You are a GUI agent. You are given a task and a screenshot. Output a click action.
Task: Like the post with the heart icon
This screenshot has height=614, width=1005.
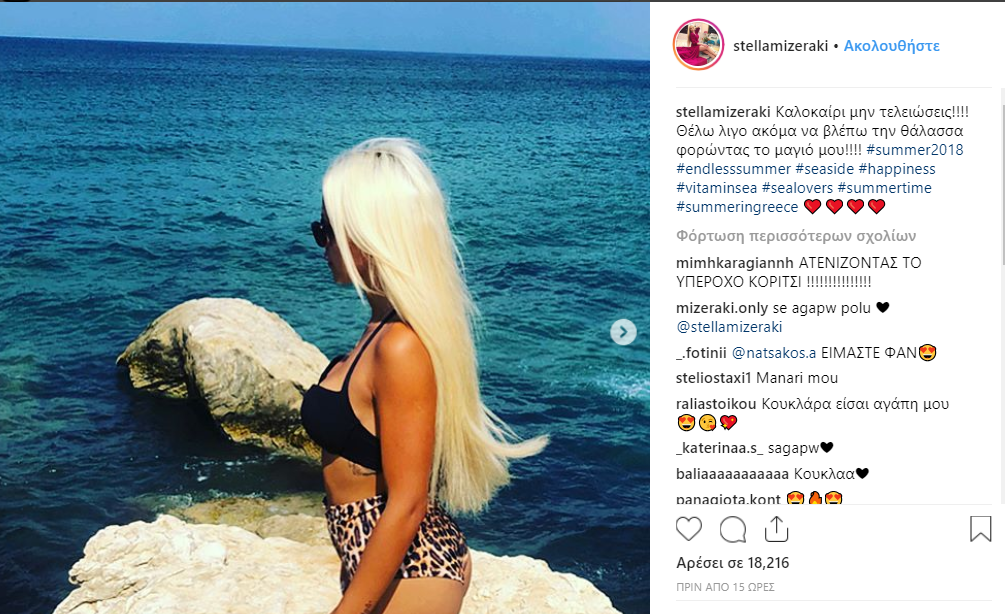click(x=689, y=529)
